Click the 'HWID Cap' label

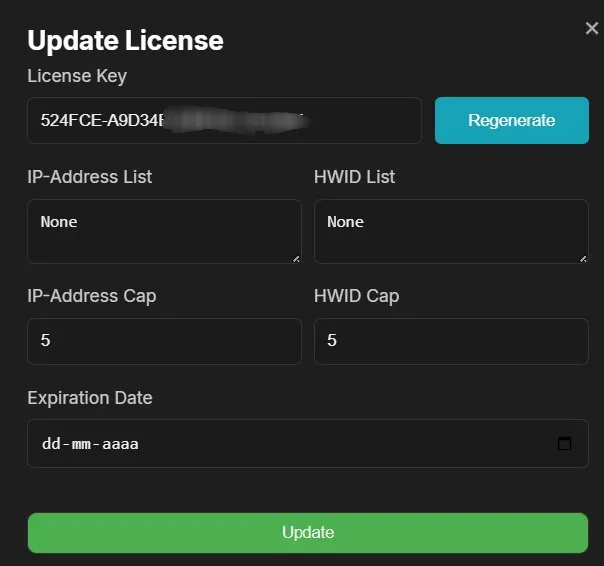[357, 296]
